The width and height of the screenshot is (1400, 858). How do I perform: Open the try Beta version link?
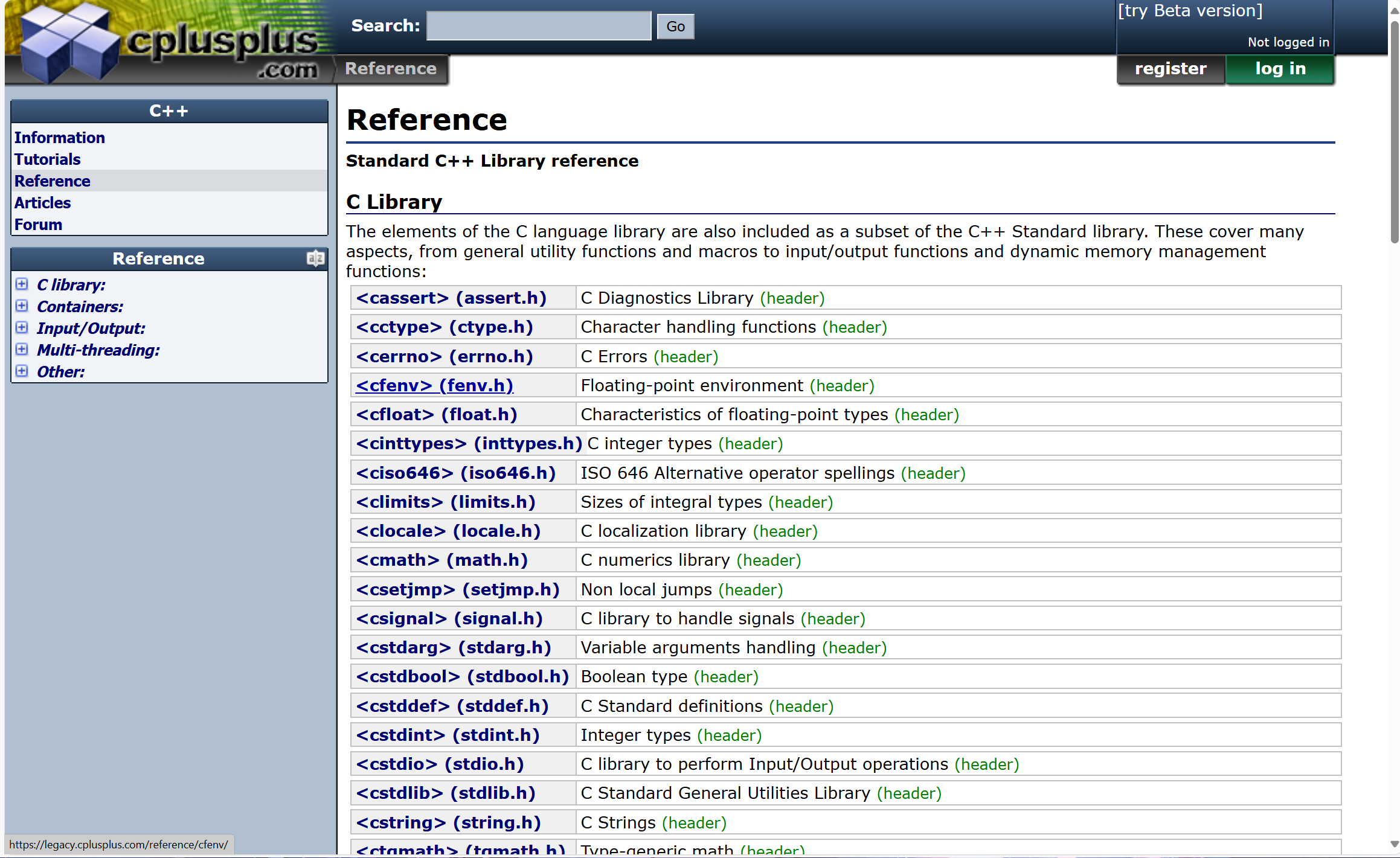(x=1190, y=11)
